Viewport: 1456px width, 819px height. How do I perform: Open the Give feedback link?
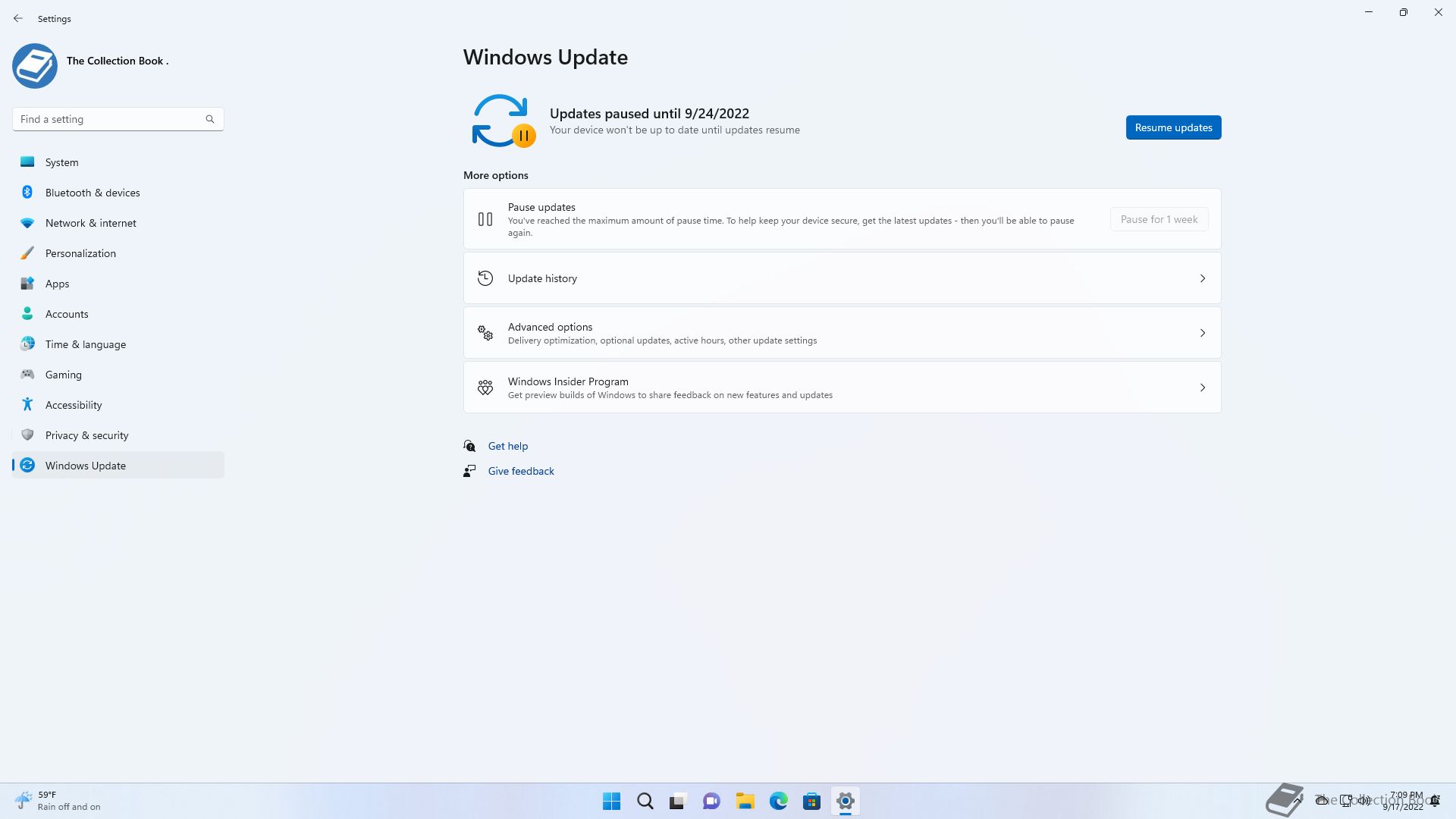tap(521, 471)
